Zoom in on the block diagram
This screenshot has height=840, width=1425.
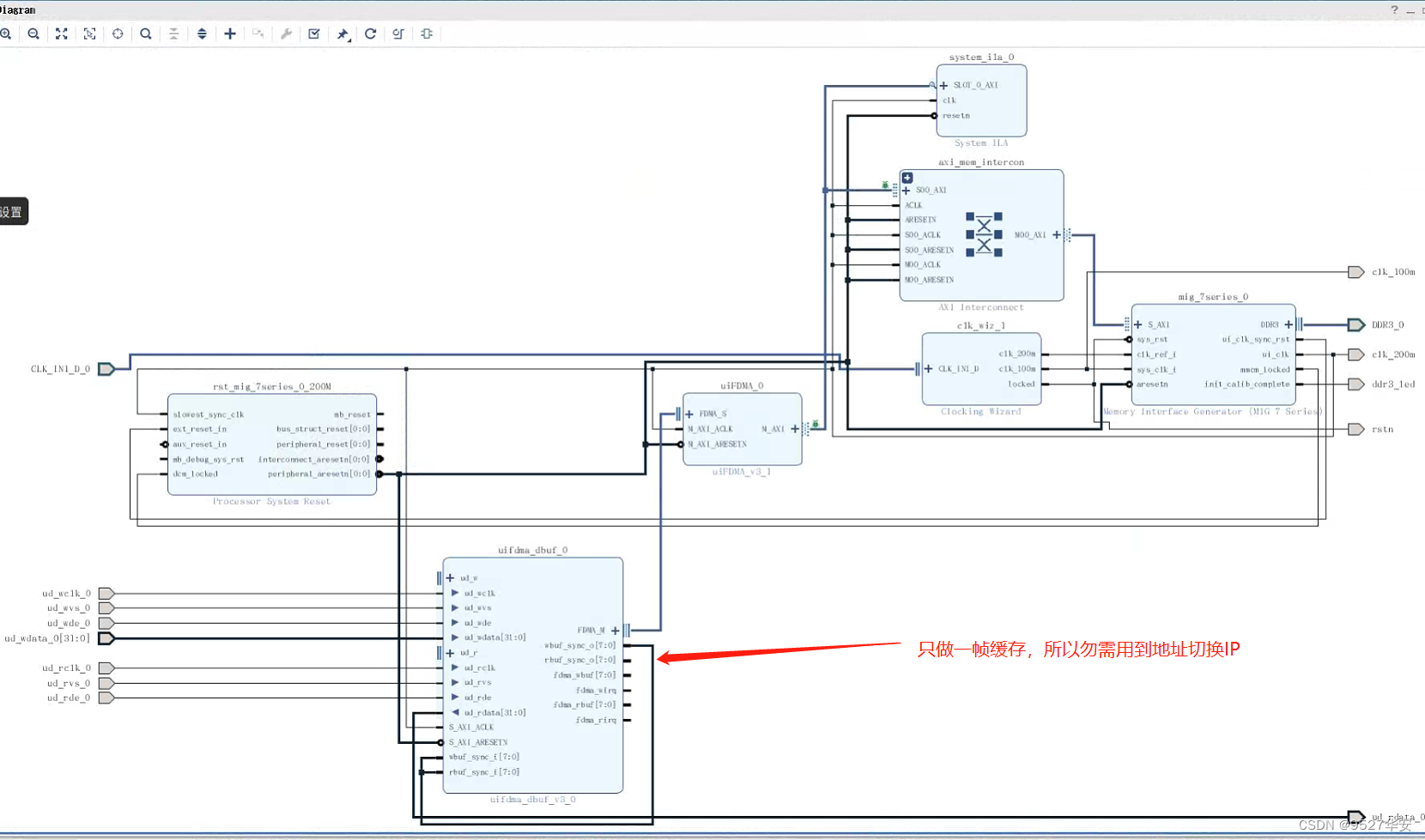click(5, 34)
